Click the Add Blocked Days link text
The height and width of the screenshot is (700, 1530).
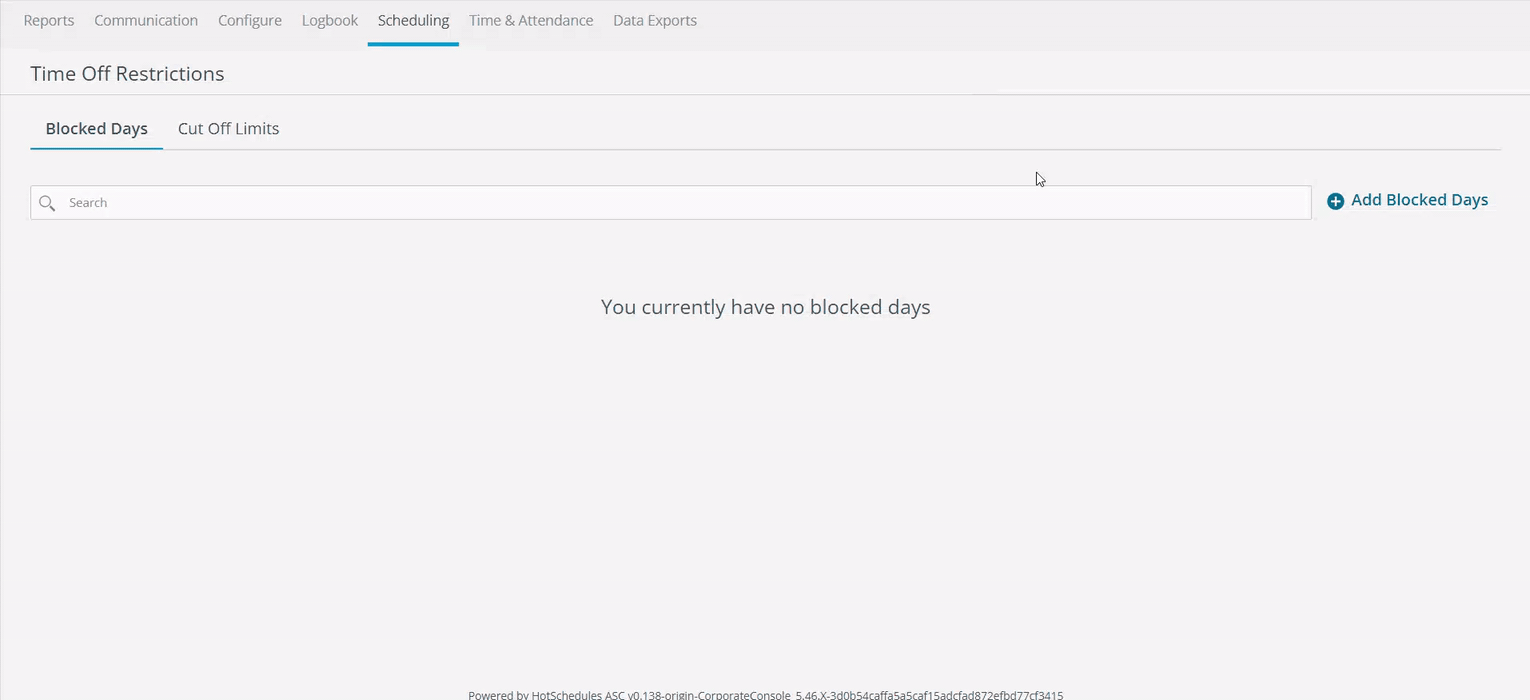click(1419, 200)
